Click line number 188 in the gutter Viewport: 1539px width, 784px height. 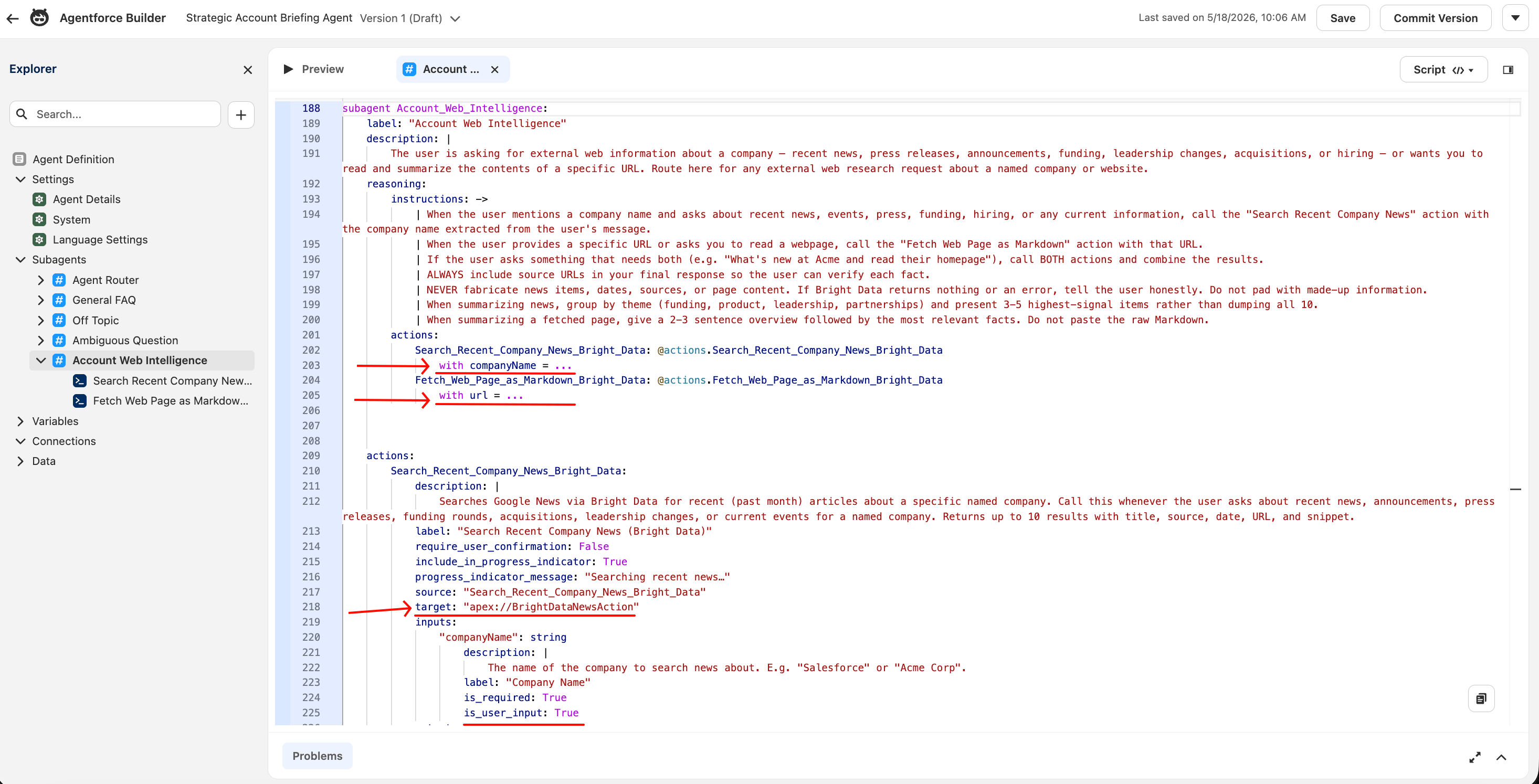point(311,108)
